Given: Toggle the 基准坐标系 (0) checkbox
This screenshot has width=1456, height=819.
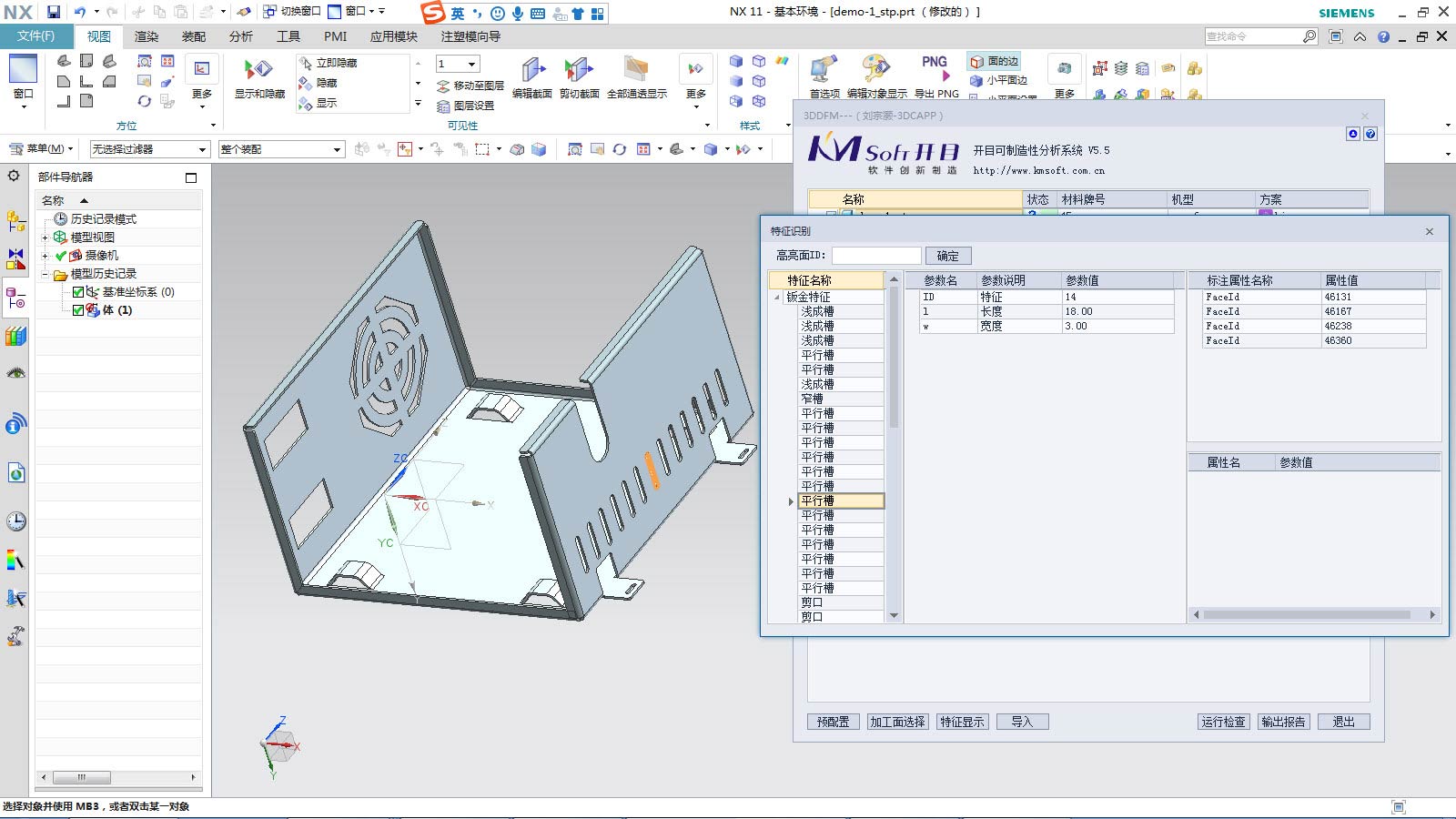Looking at the screenshot, I should click(78, 292).
